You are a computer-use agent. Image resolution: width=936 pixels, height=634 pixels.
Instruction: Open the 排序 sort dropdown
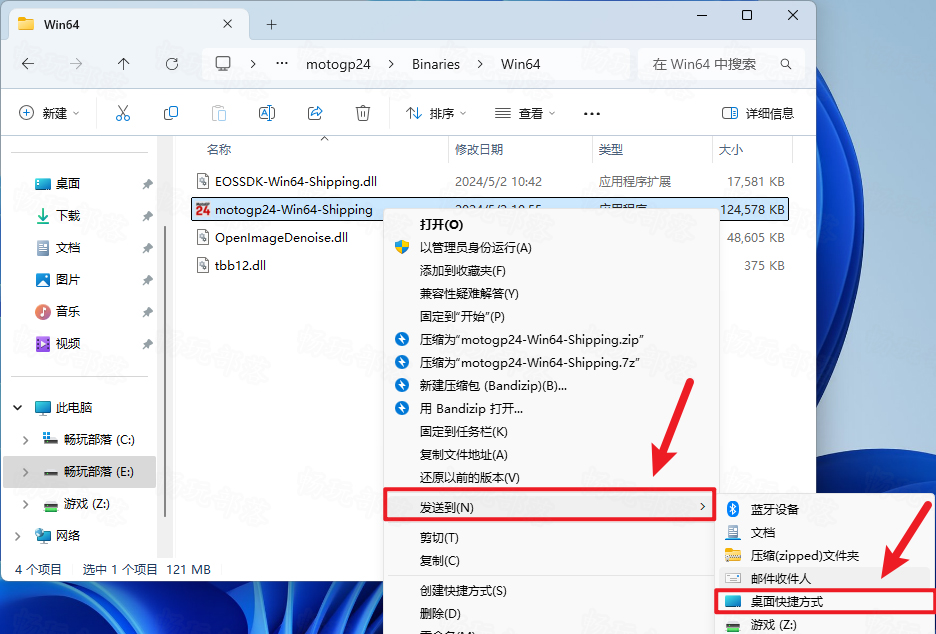click(x=436, y=113)
